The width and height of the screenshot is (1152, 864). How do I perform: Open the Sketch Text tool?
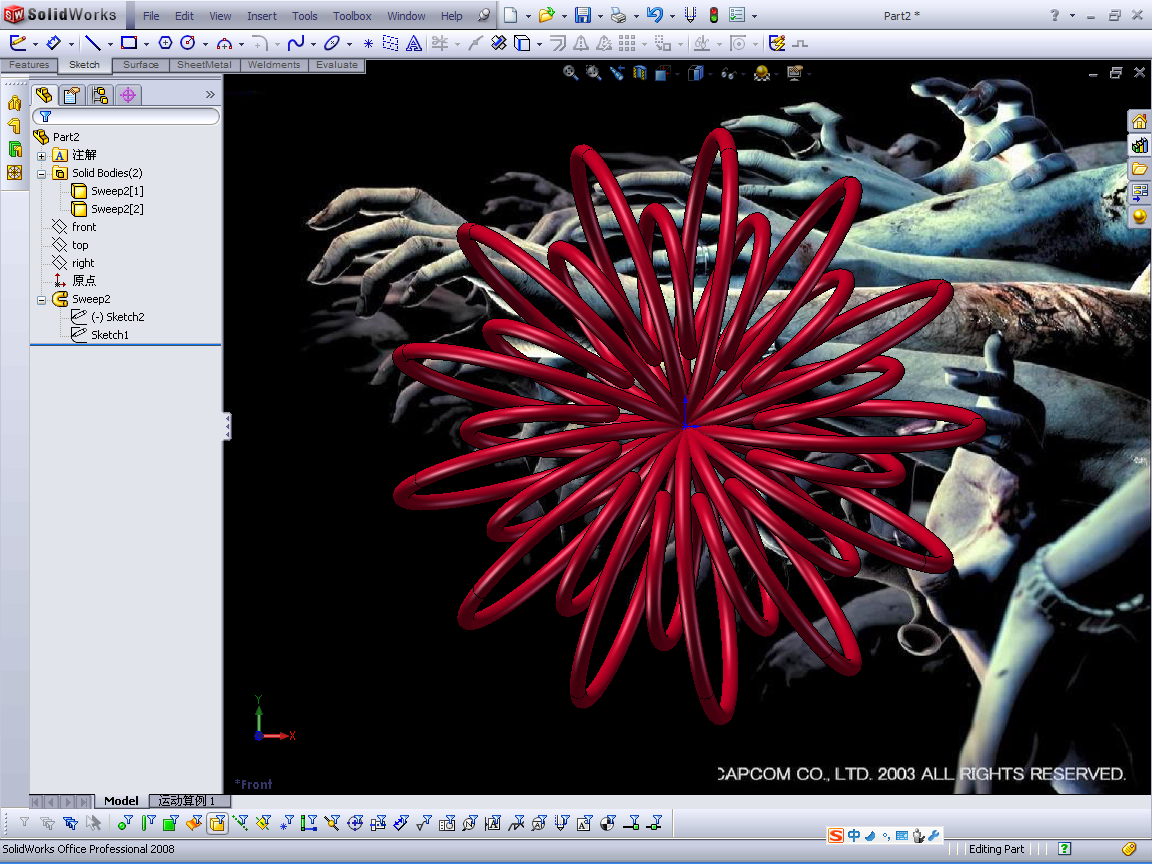pyautogui.click(x=413, y=43)
